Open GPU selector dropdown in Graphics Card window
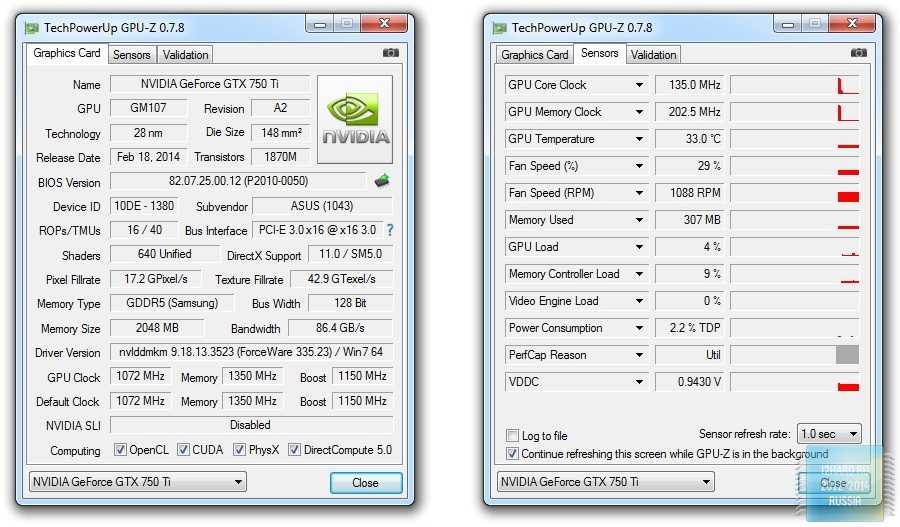Image resolution: width=900 pixels, height=527 pixels. pyautogui.click(x=138, y=482)
